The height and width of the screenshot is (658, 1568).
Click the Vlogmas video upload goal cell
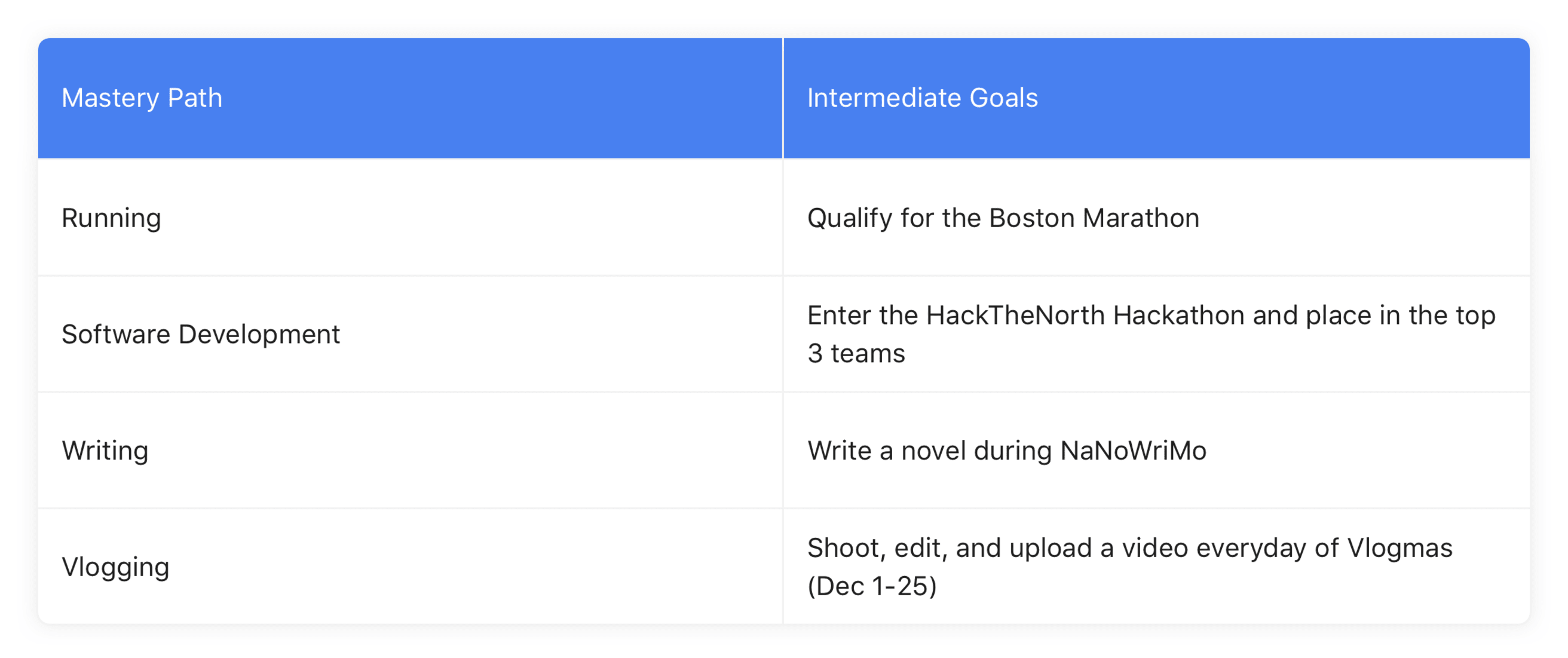pyautogui.click(x=1156, y=567)
